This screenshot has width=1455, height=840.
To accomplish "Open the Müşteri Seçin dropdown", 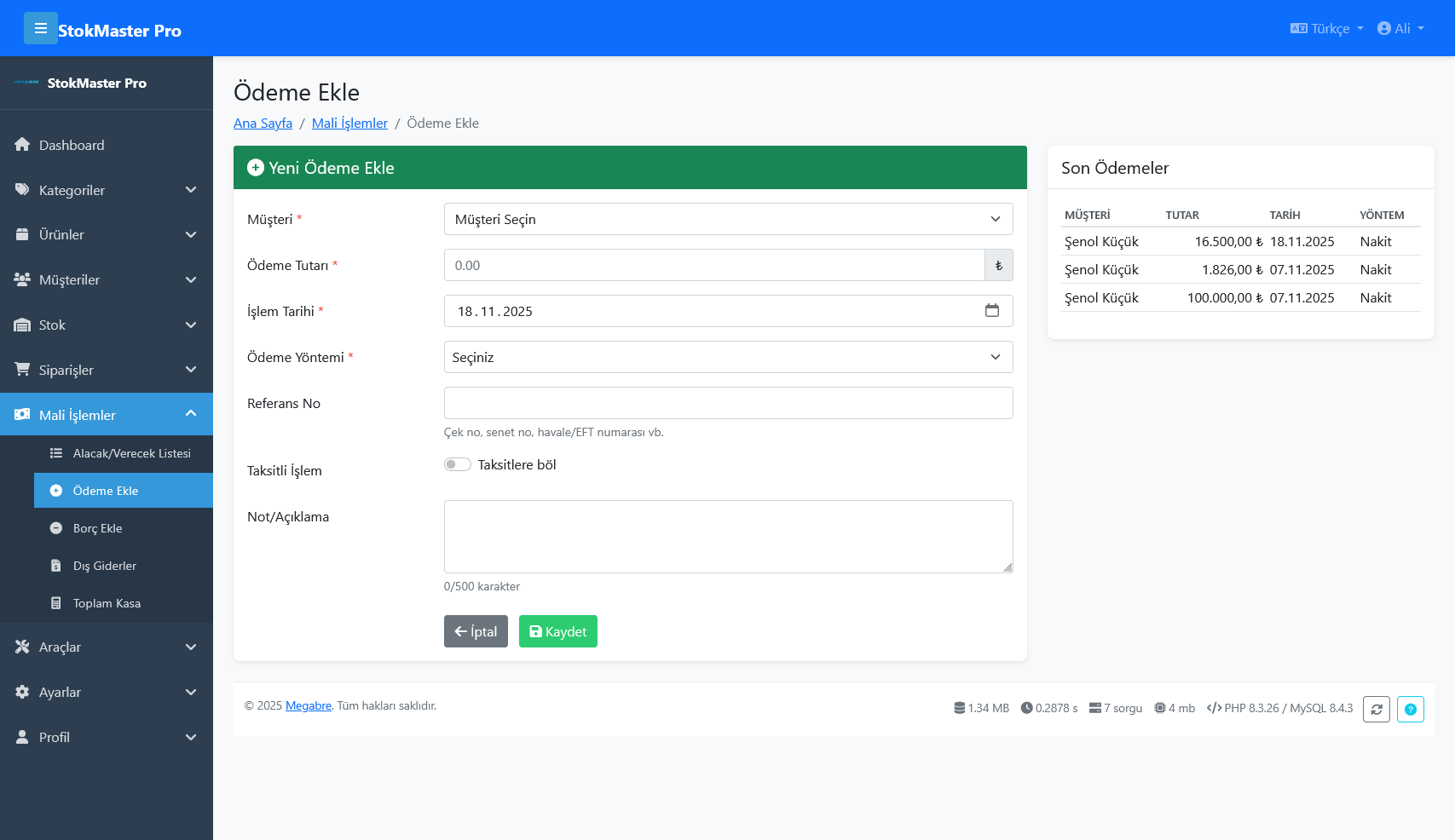I will (728, 219).
